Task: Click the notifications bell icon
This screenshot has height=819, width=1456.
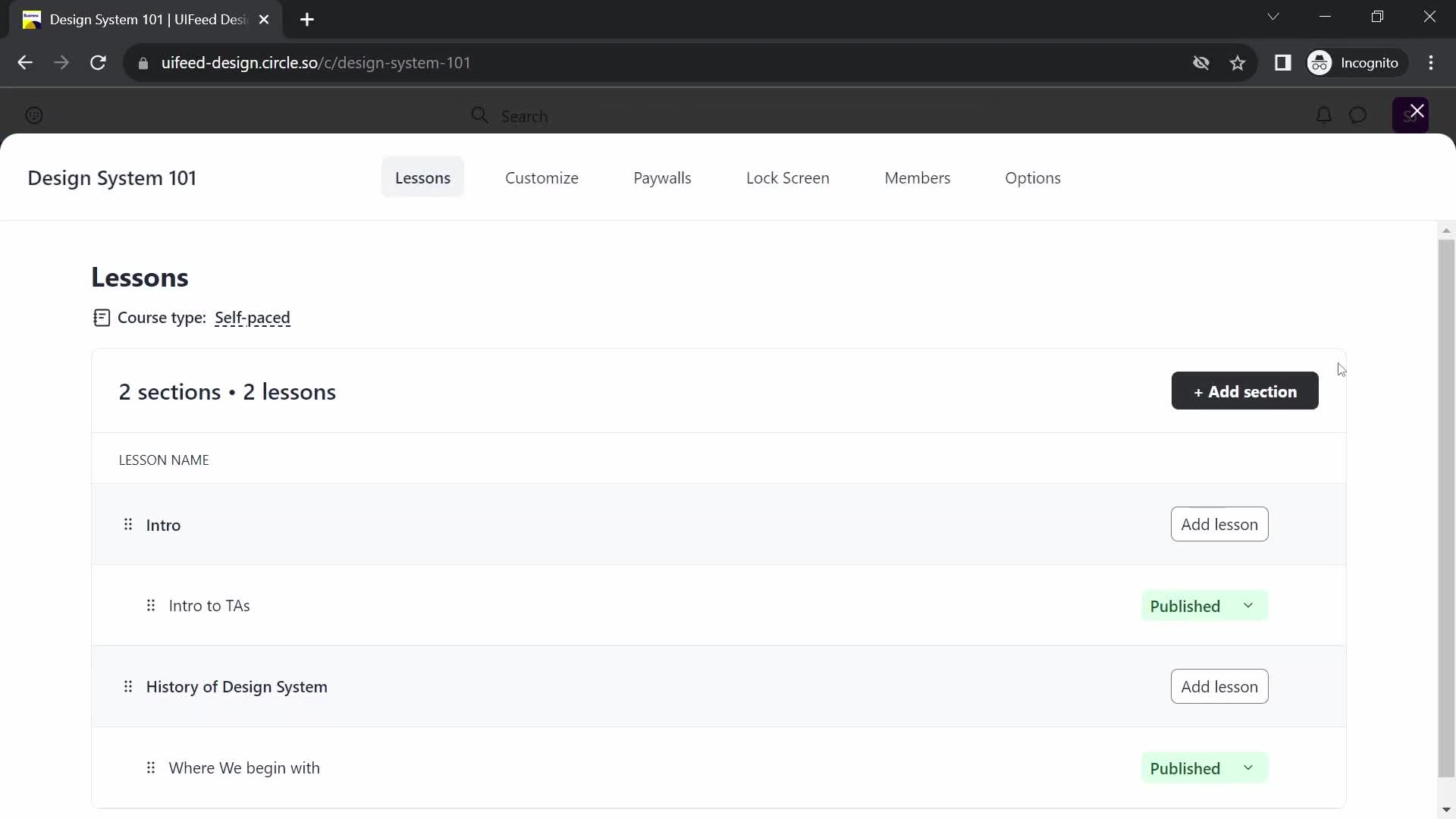Action: [1323, 114]
